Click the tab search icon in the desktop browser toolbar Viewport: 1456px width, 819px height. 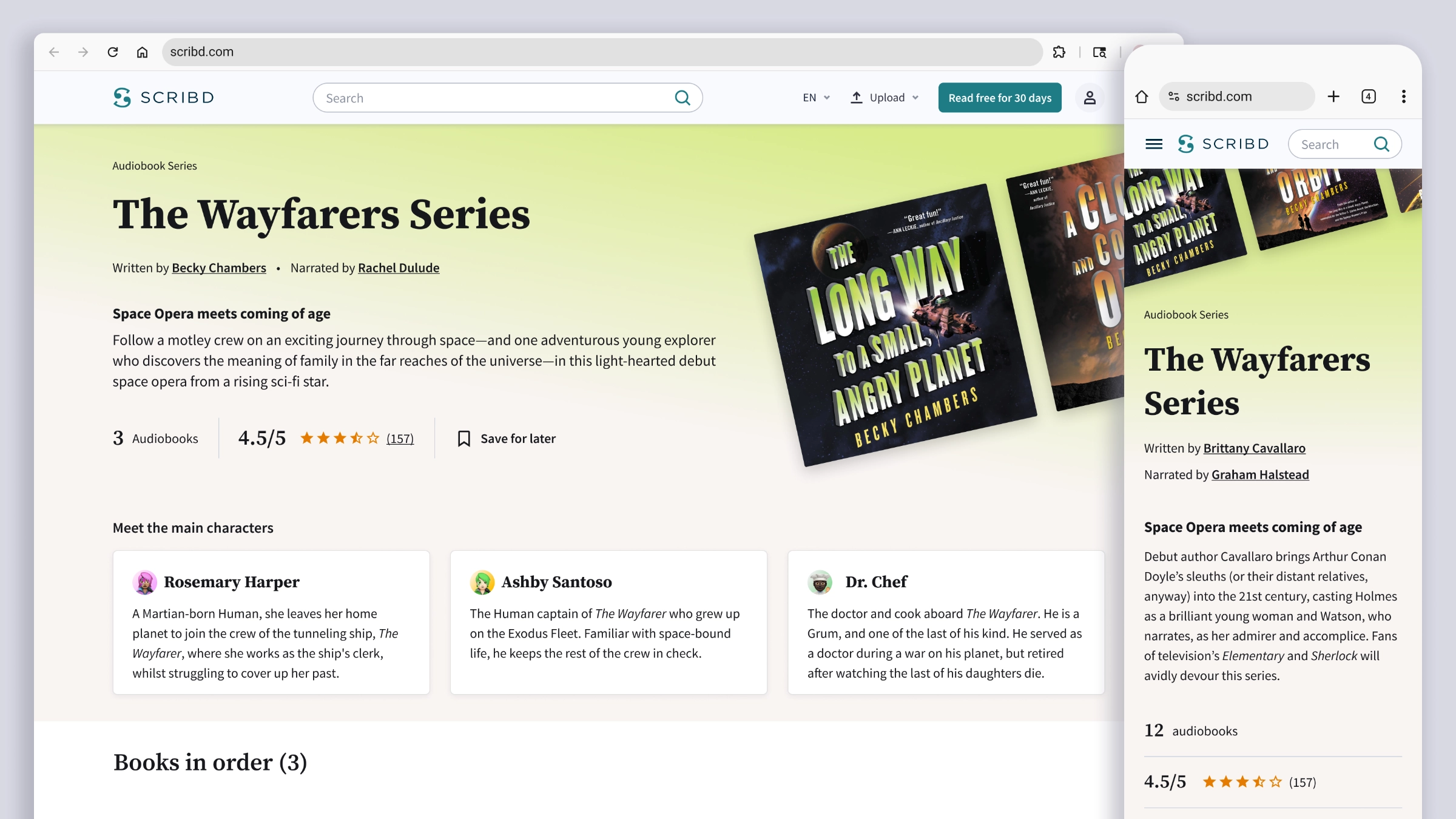click(x=1099, y=52)
